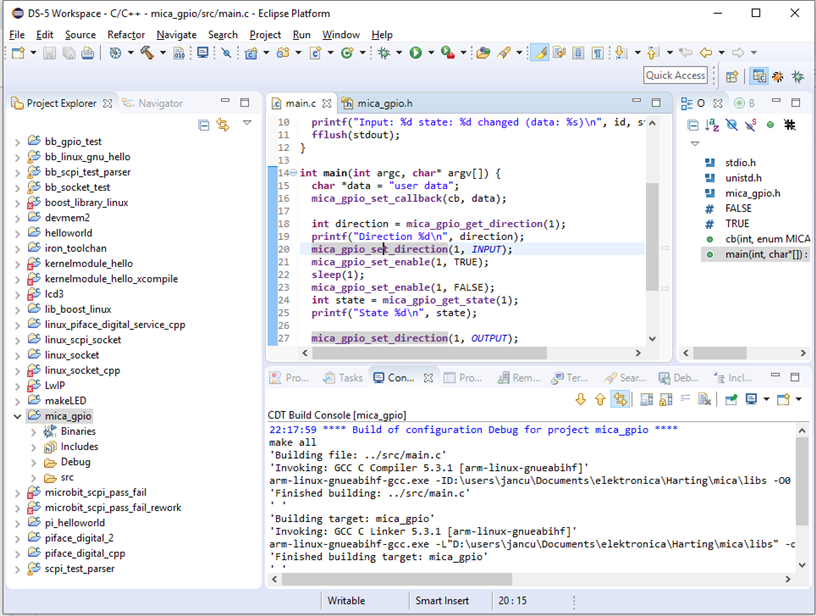
Task: Collapse the mica_gpio project tree node
Action: [17, 416]
